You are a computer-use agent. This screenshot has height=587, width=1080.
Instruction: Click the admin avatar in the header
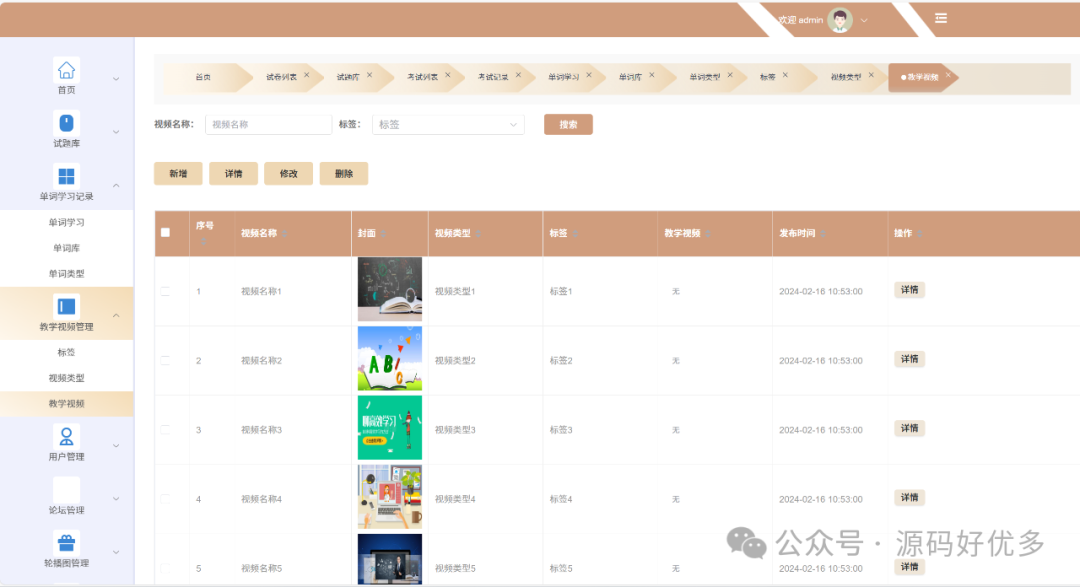pos(840,20)
